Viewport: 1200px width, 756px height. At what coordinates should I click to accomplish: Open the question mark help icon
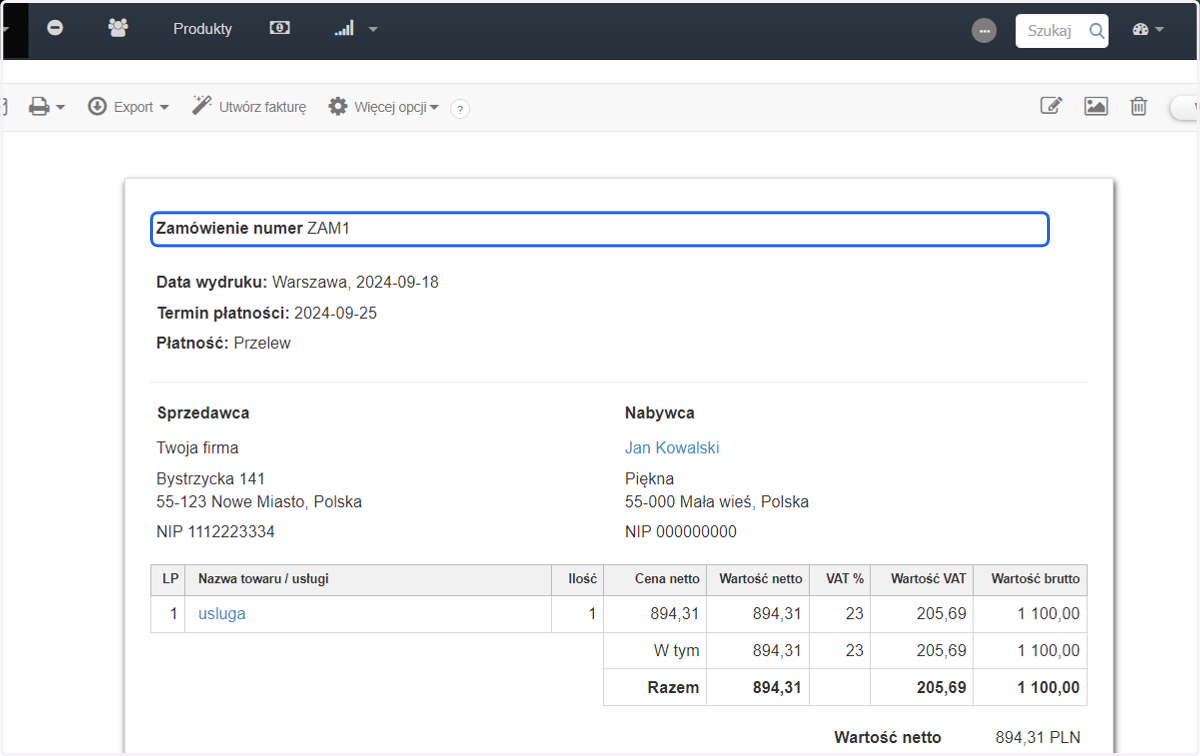click(x=460, y=109)
